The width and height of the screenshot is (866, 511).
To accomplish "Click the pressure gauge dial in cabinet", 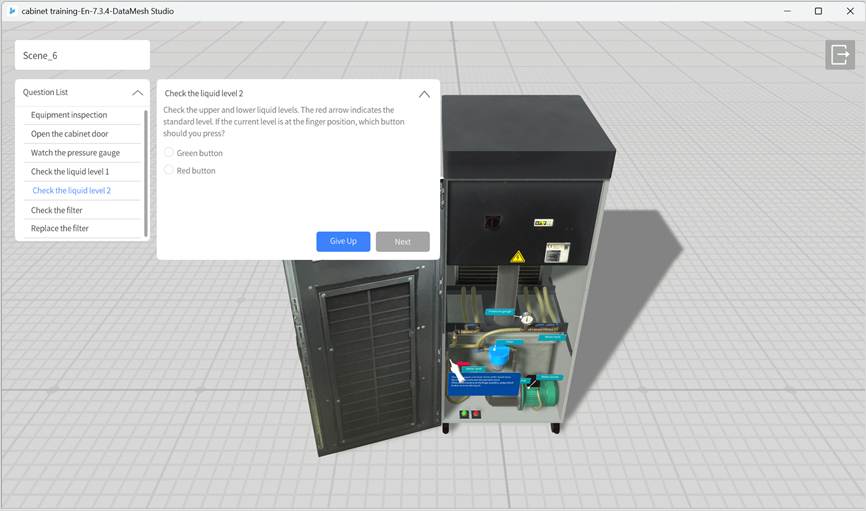I will (x=527, y=318).
